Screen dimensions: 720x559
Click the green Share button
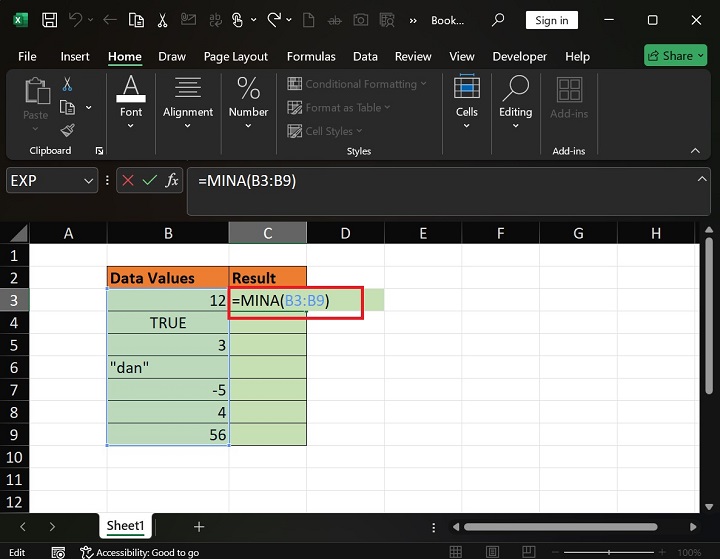coord(675,56)
